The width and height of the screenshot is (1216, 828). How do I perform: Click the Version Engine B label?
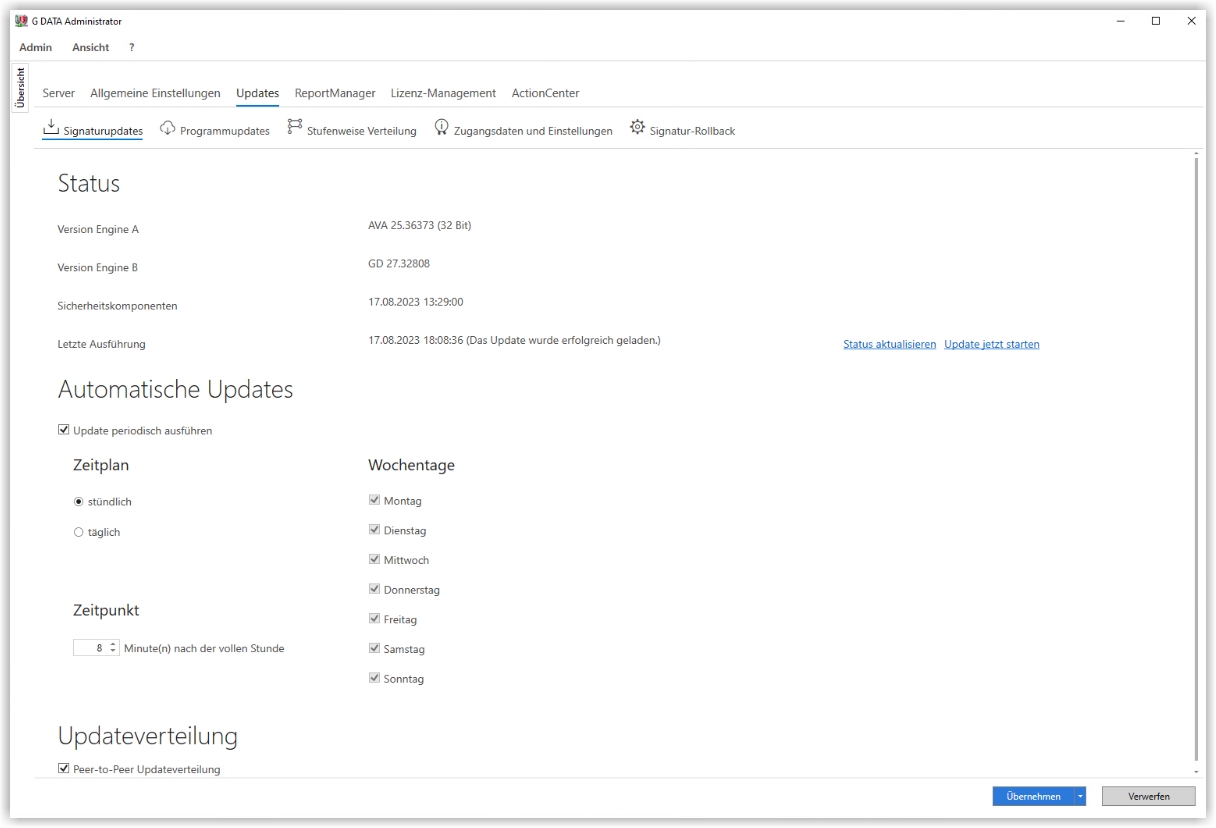pyautogui.click(x=98, y=268)
